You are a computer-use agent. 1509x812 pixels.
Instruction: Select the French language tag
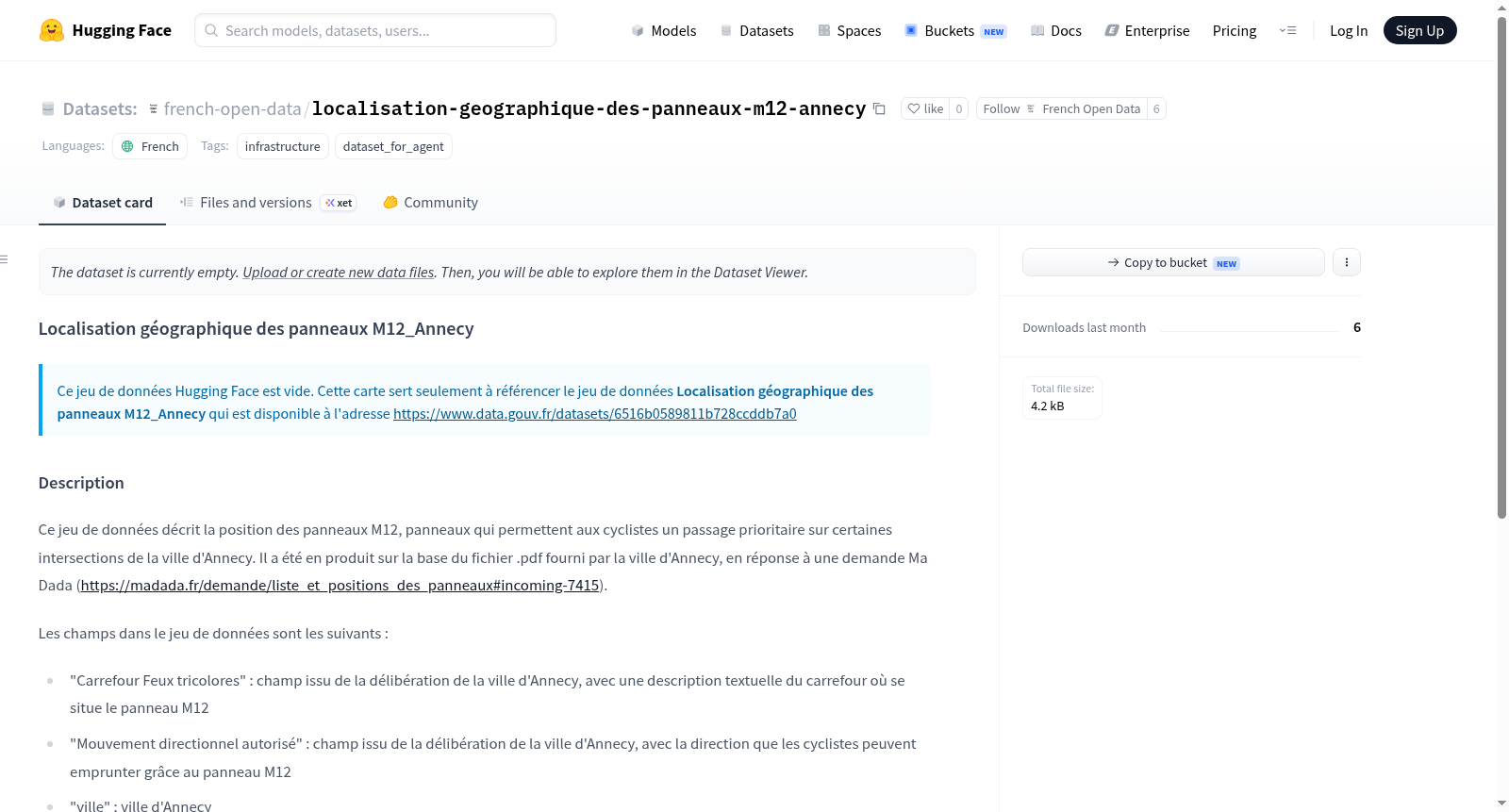(150, 146)
